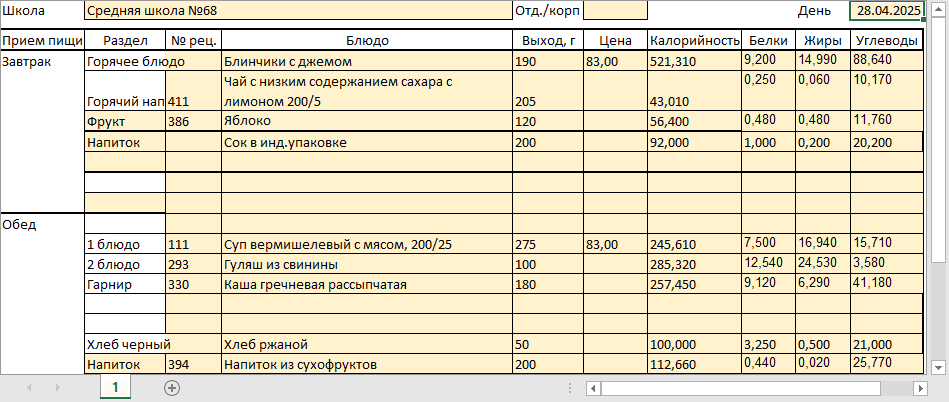
Task: Select the Хлеб ржаной dish cell
Action: [x=367, y=344]
